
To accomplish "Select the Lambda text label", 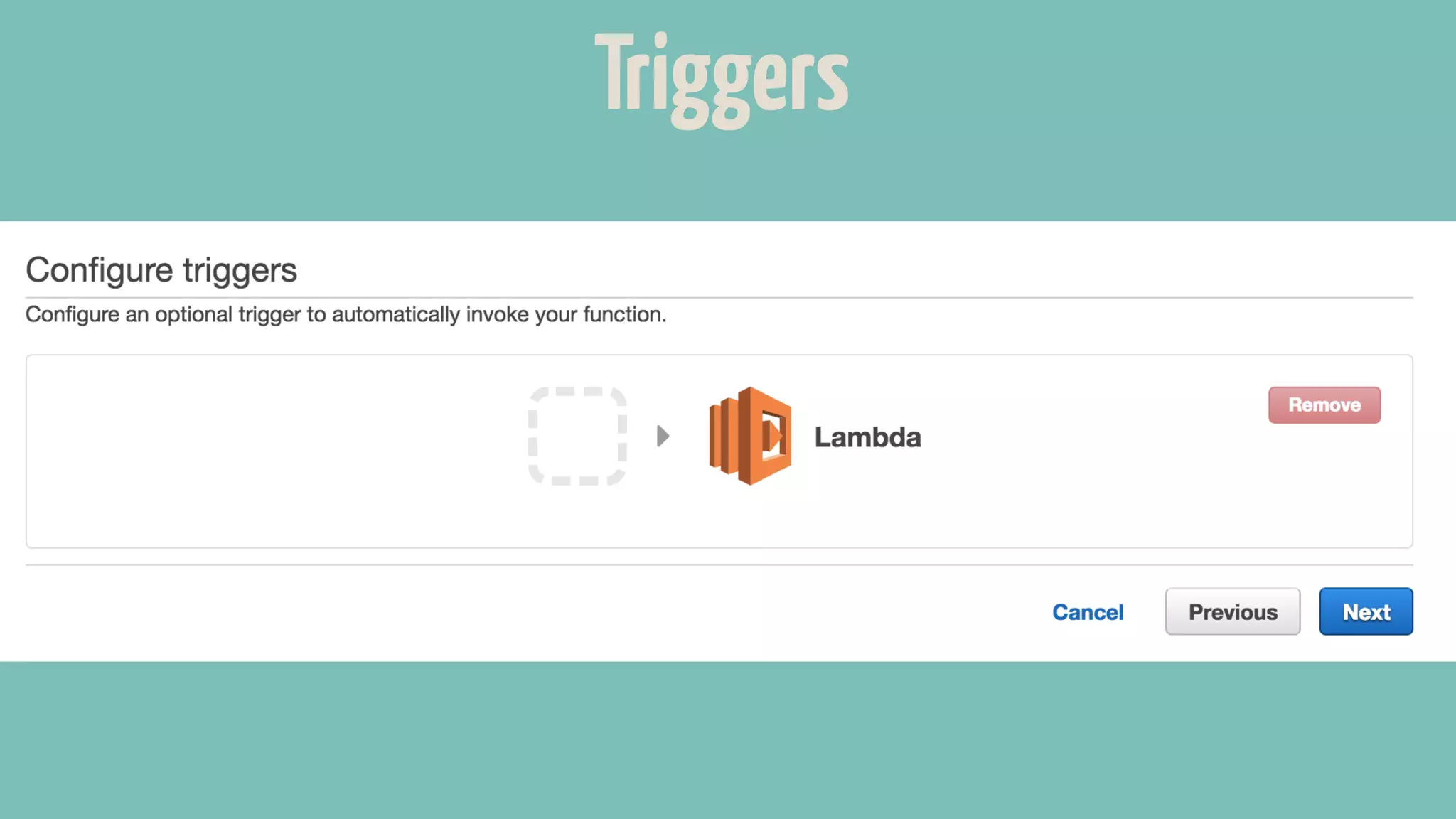I will [867, 437].
